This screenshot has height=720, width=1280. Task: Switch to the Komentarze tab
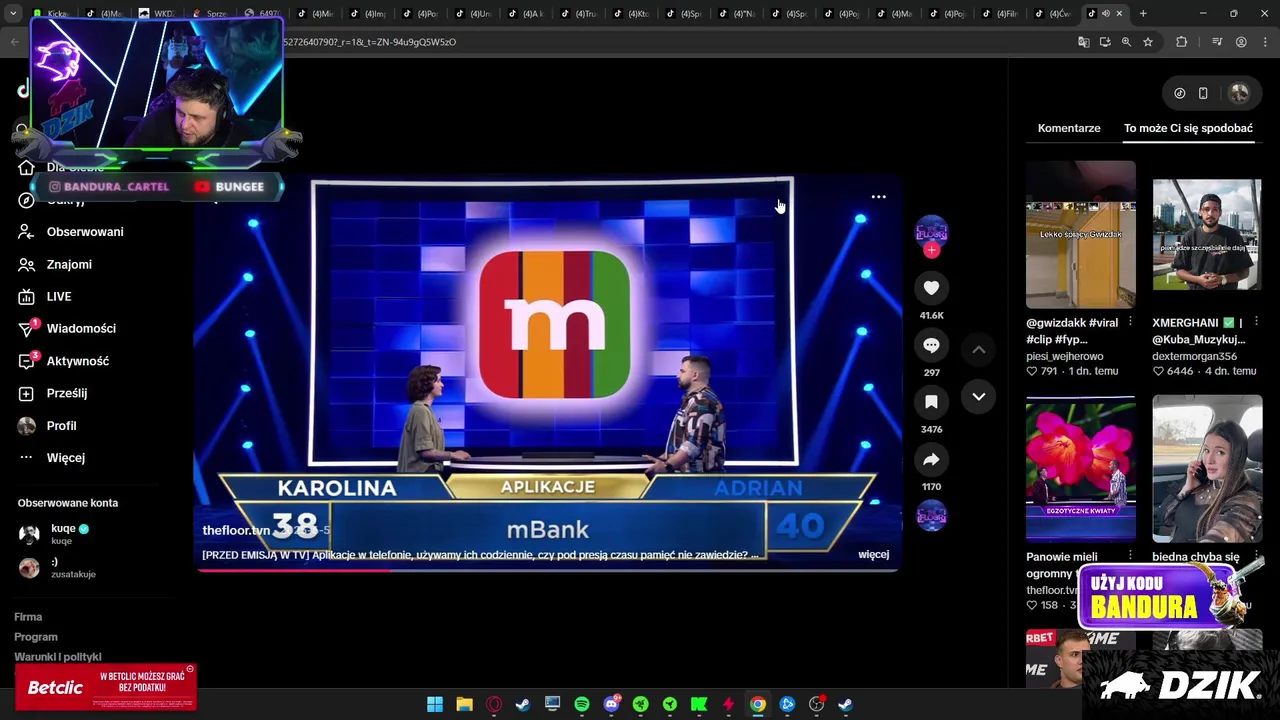(1069, 128)
